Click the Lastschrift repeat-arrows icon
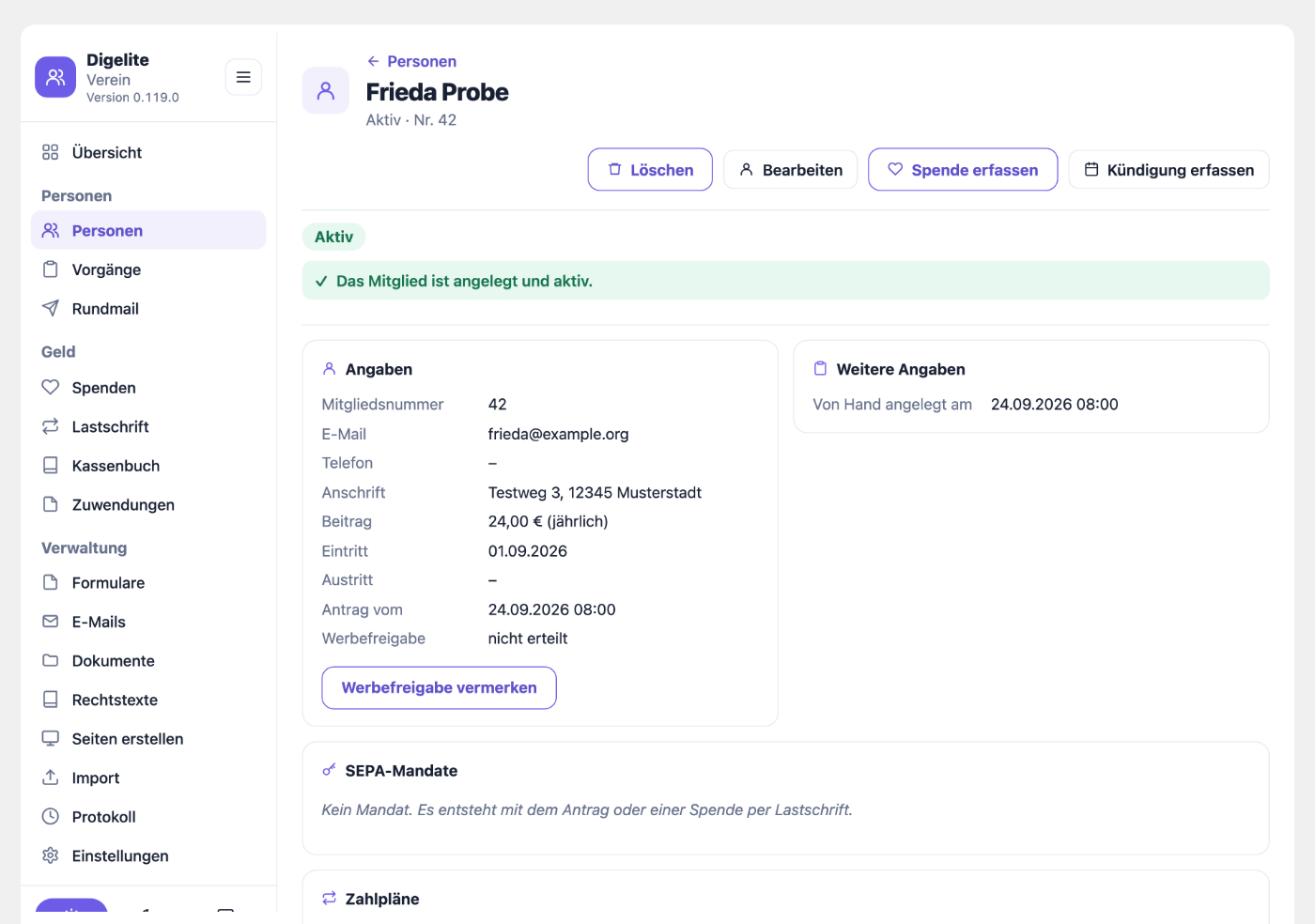This screenshot has width=1315, height=924. pyautogui.click(x=51, y=426)
